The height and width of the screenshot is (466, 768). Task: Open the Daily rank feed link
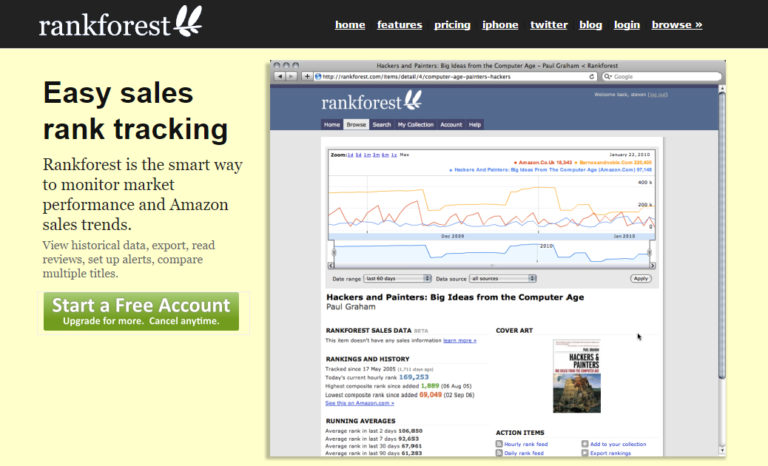tap(524, 453)
